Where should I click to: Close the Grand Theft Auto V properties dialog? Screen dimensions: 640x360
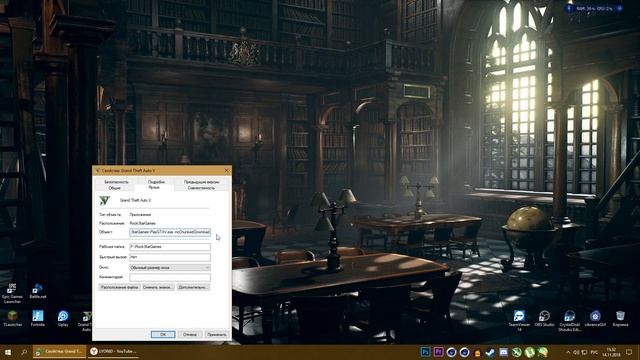click(227, 170)
